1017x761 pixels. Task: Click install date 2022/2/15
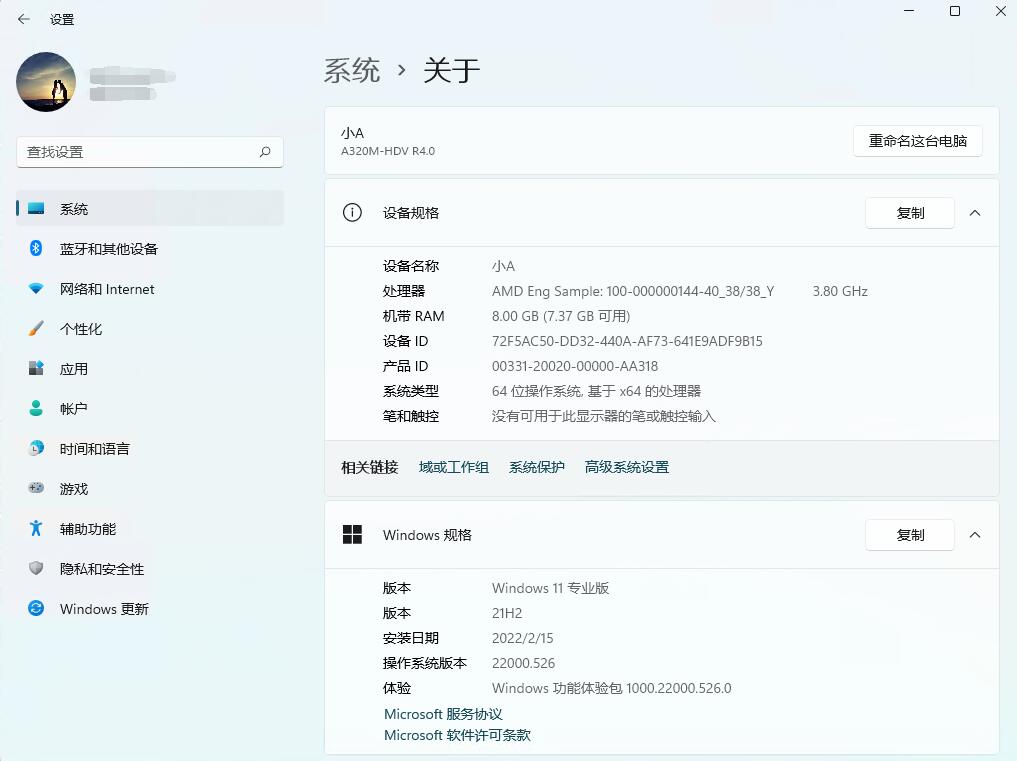point(522,638)
